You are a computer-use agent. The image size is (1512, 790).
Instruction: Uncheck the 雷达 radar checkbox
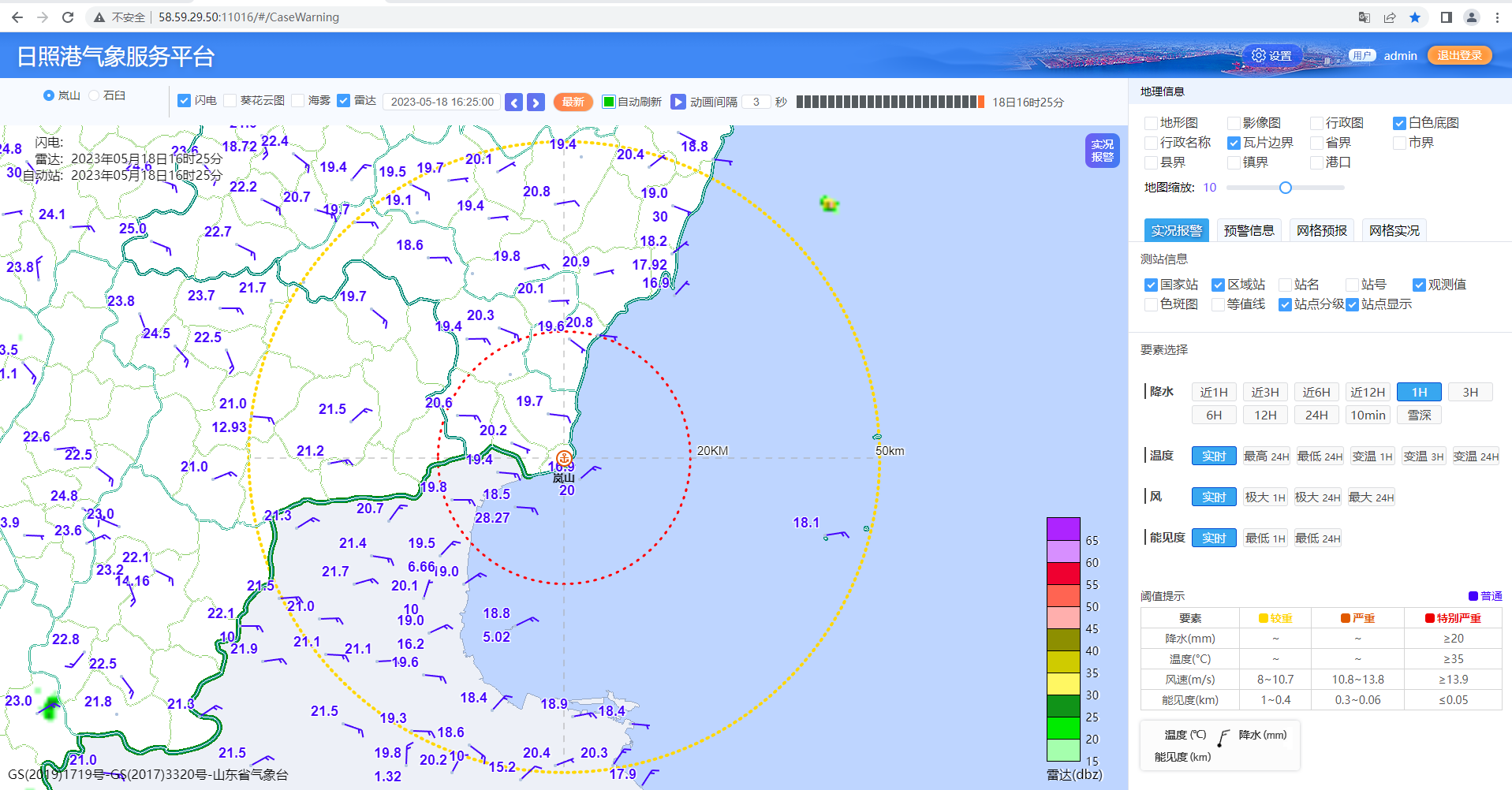pyautogui.click(x=343, y=101)
